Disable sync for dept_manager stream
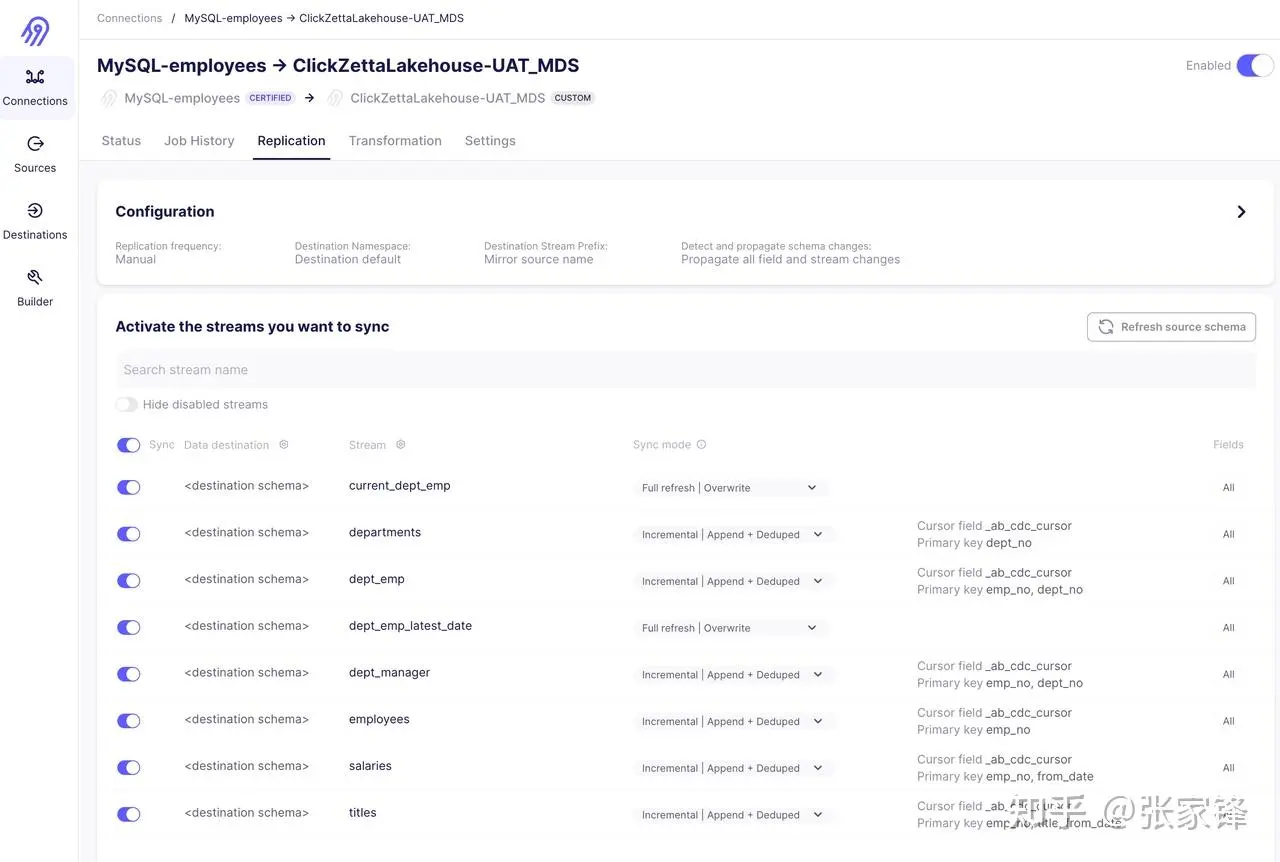This screenshot has height=862, width=1280. click(x=129, y=674)
